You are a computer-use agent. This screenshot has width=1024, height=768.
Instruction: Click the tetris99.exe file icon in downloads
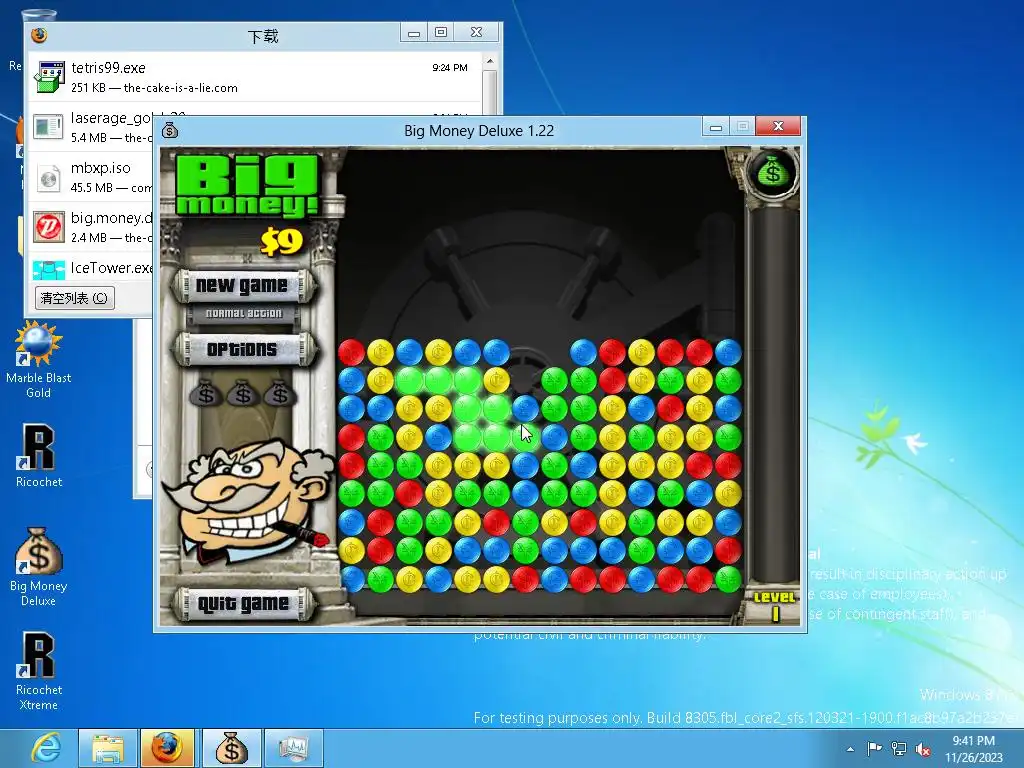click(x=49, y=77)
